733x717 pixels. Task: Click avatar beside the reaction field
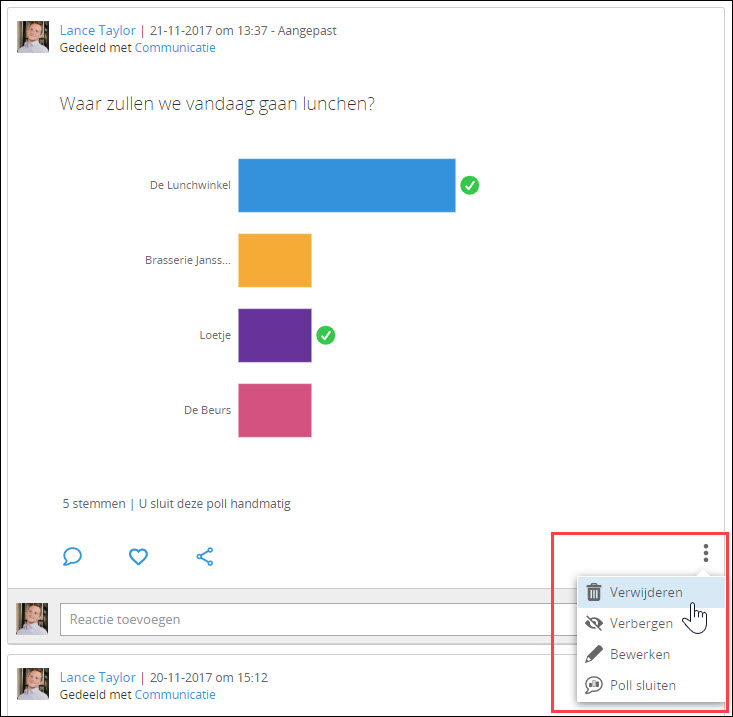click(x=33, y=619)
